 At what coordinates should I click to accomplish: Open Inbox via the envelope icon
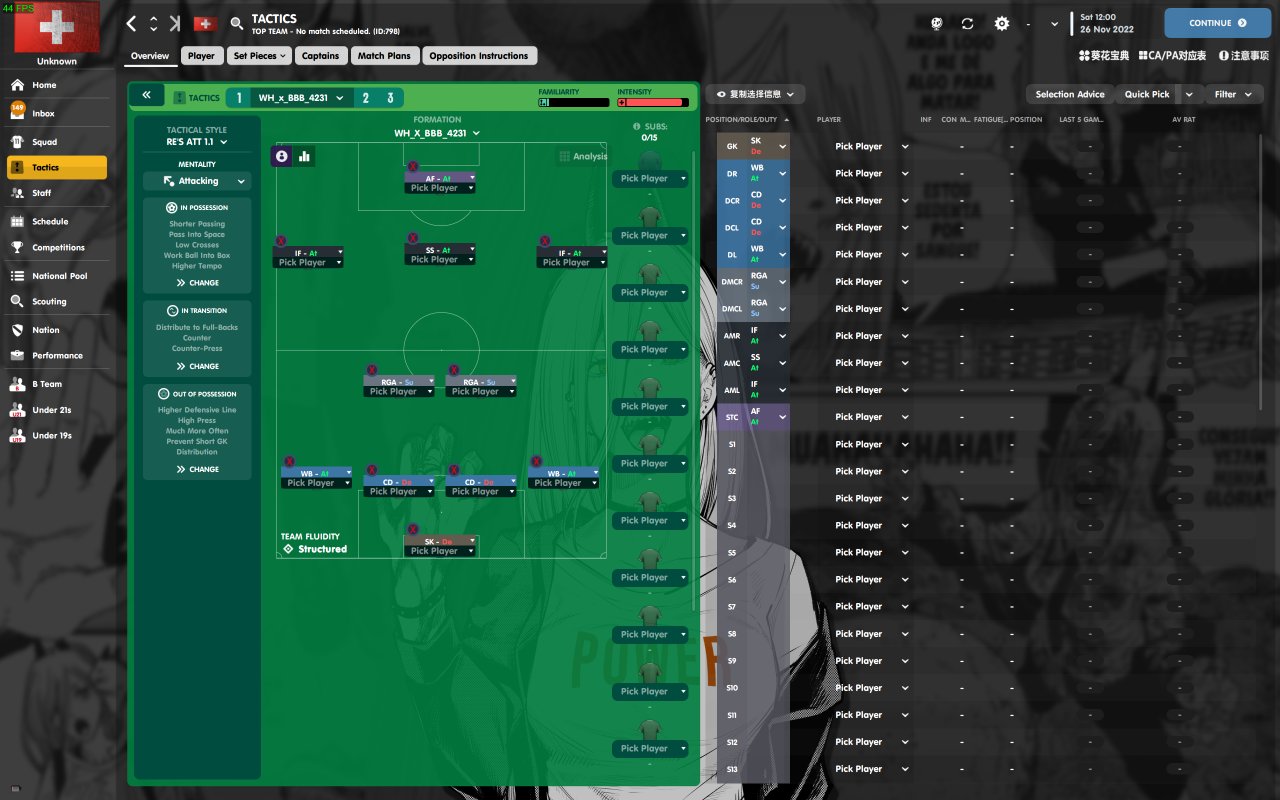(17, 111)
